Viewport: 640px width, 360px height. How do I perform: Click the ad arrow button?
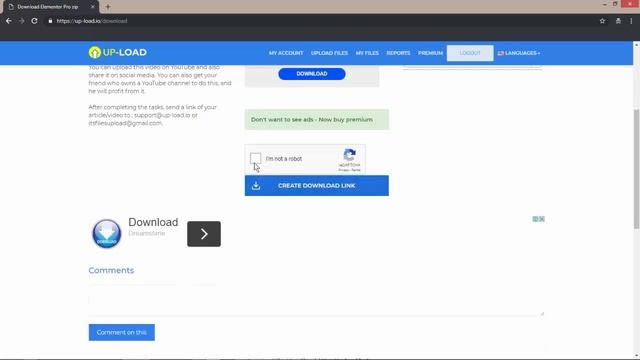coord(204,234)
